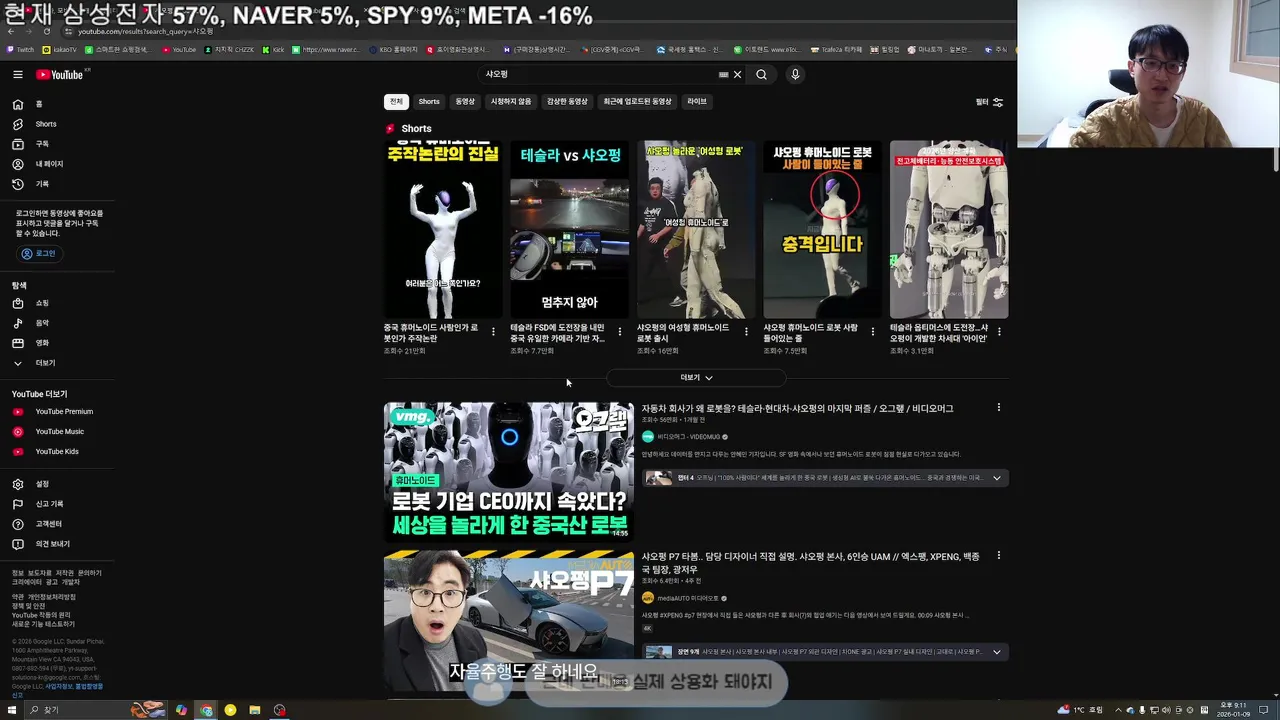Image resolution: width=1280 pixels, height=720 pixels.
Task: Expand 더보기 in the sidebar explore list
Action: tap(55, 363)
